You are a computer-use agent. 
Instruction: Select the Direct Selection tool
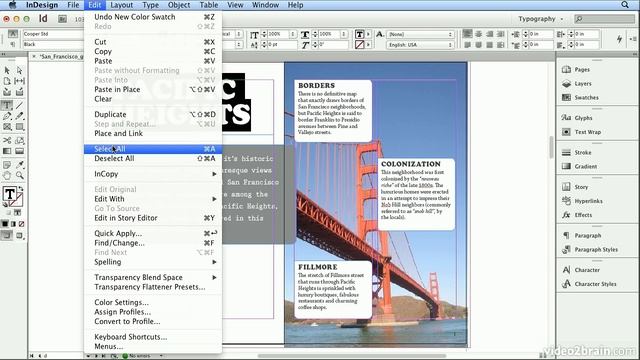point(19,71)
